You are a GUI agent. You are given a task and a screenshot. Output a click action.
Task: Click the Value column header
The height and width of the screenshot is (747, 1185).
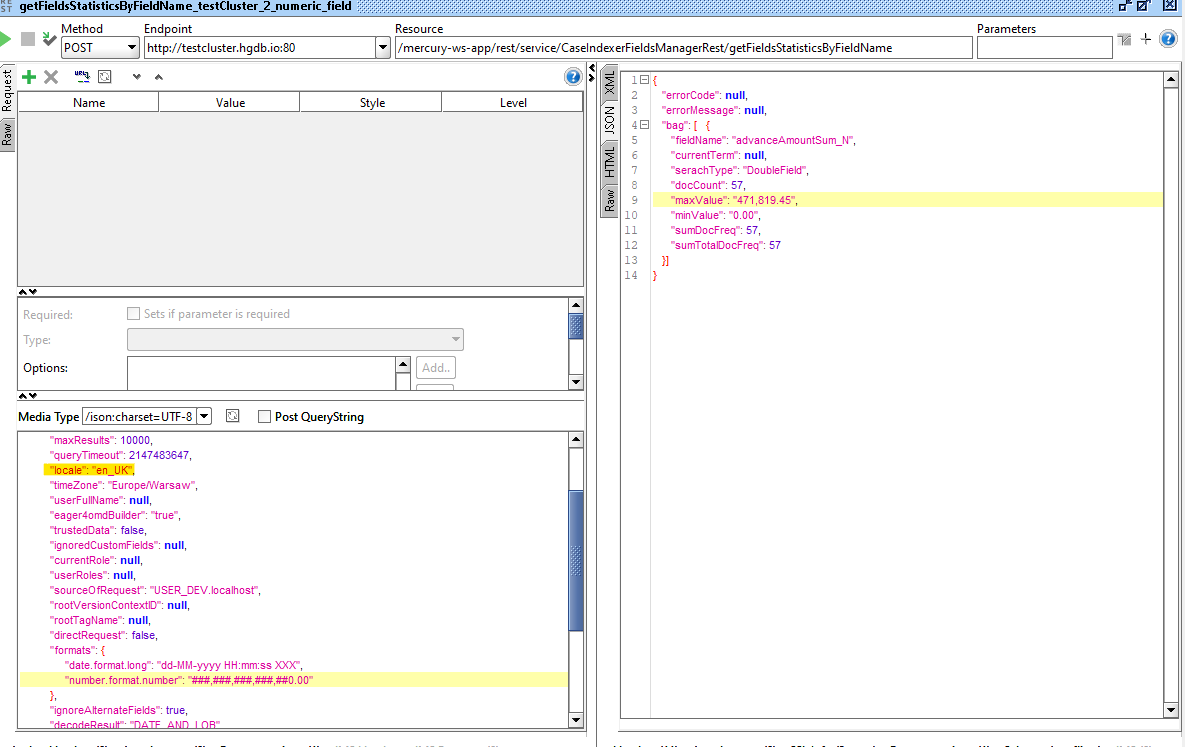[x=230, y=103]
